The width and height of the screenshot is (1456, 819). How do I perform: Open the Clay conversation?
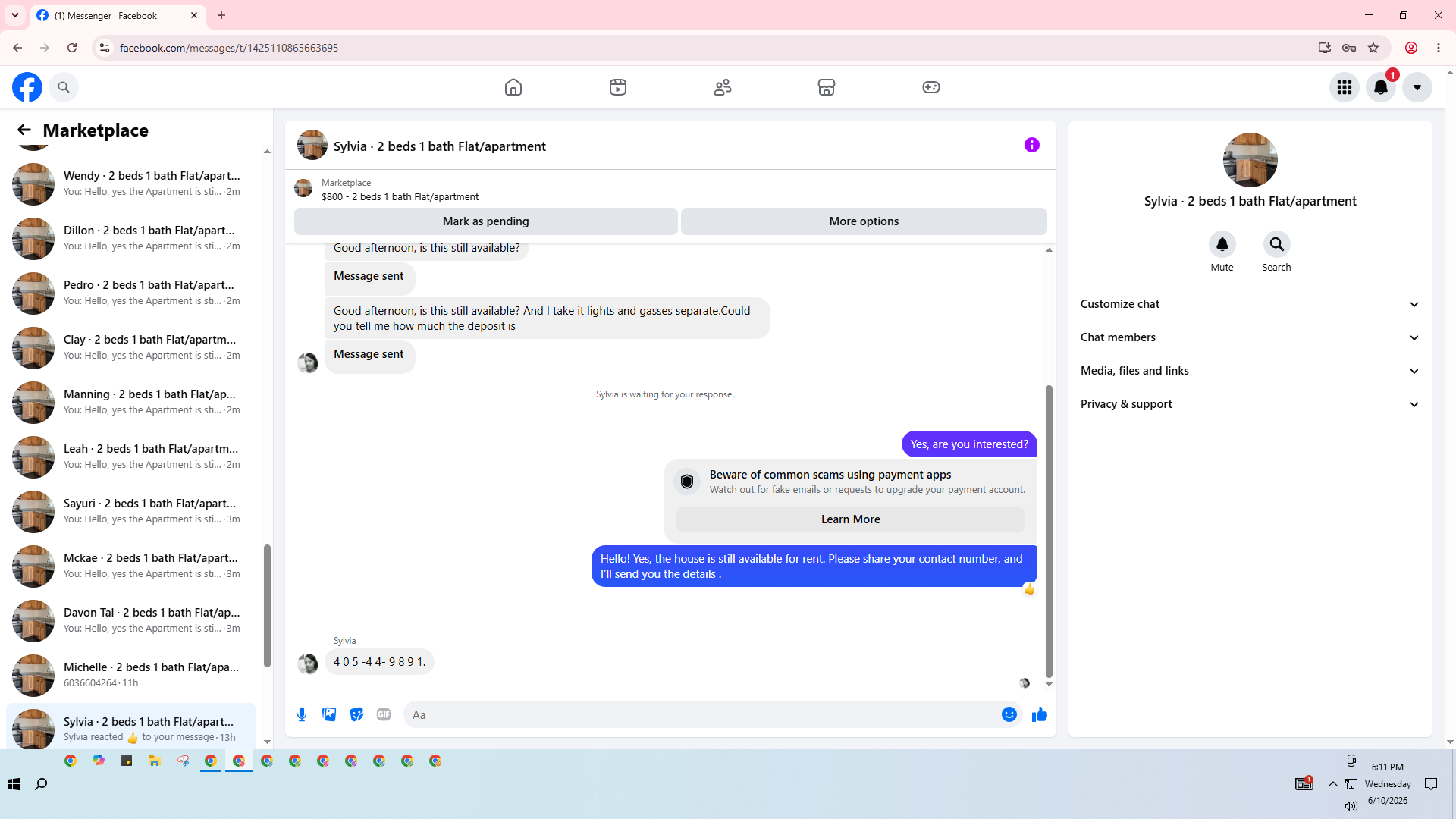130,347
